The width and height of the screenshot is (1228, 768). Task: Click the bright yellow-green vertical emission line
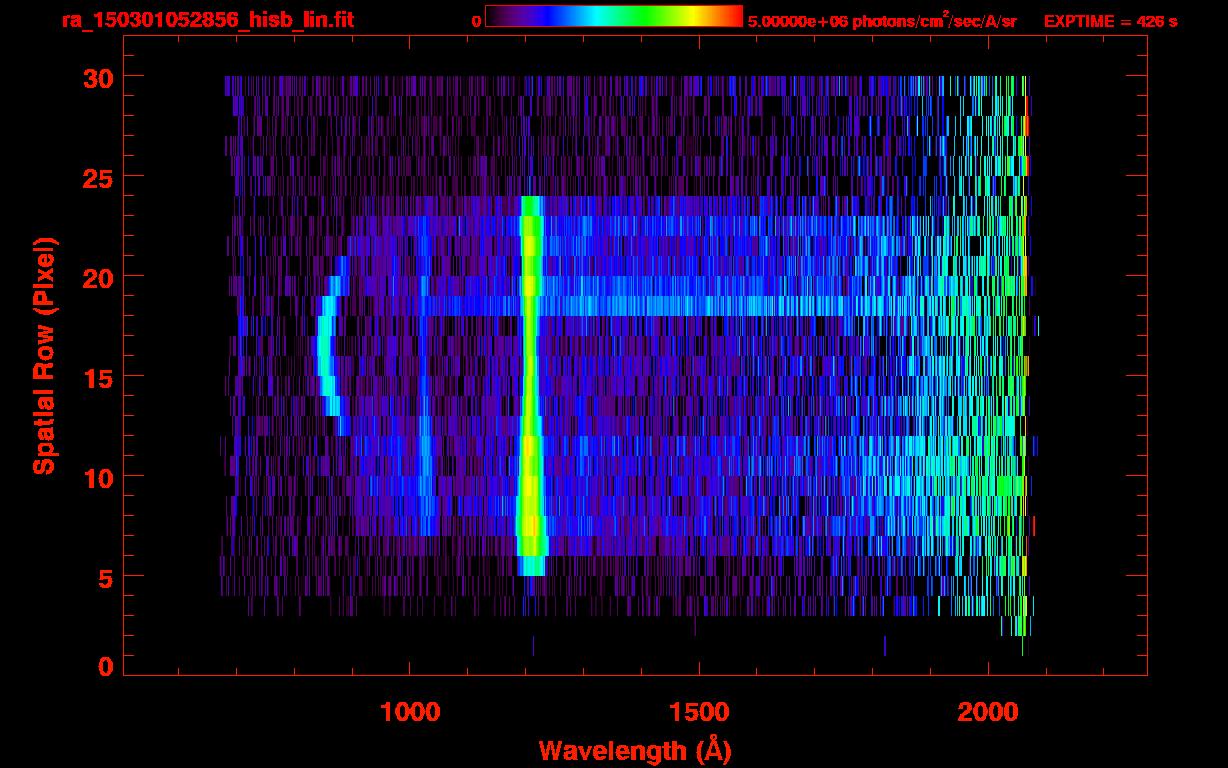(530, 385)
